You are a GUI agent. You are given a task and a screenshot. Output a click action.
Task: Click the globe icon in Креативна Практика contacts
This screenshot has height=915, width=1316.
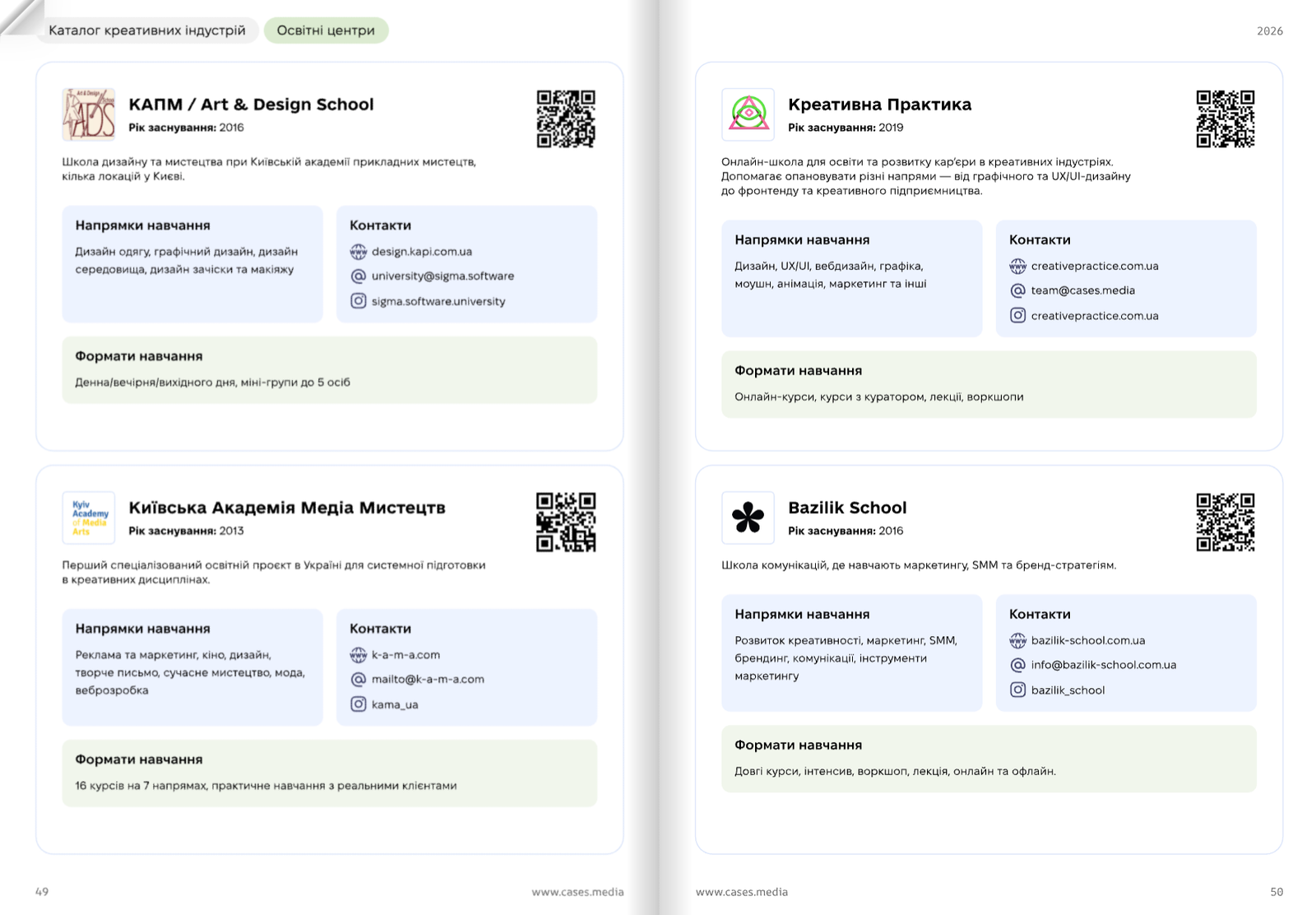coord(1018,266)
